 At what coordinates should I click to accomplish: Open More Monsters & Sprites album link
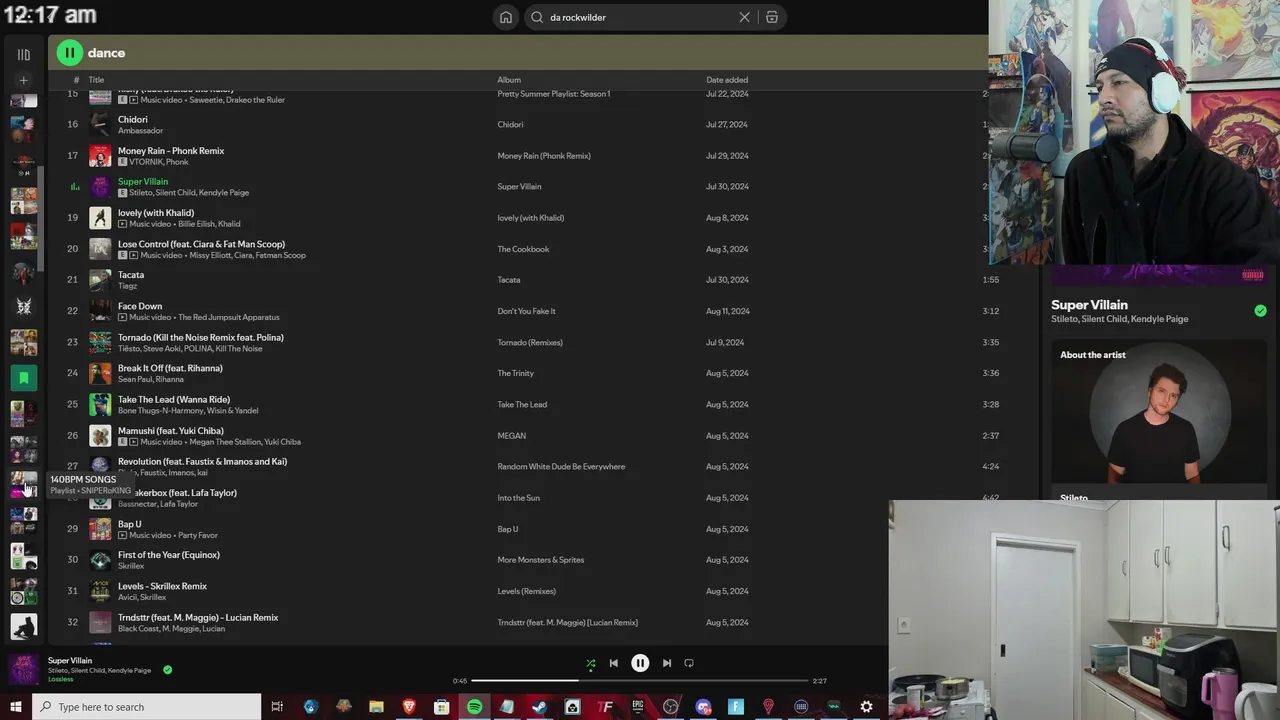click(541, 560)
